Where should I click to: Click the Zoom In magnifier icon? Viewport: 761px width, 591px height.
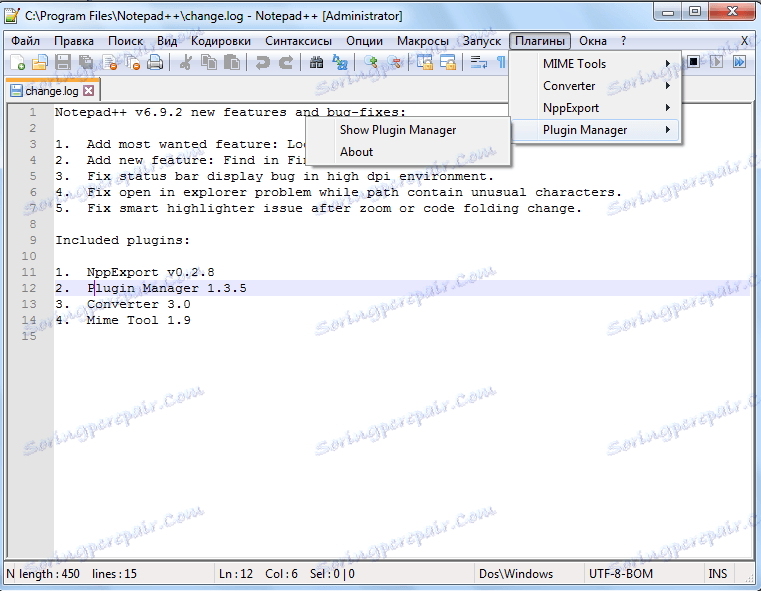(x=370, y=63)
